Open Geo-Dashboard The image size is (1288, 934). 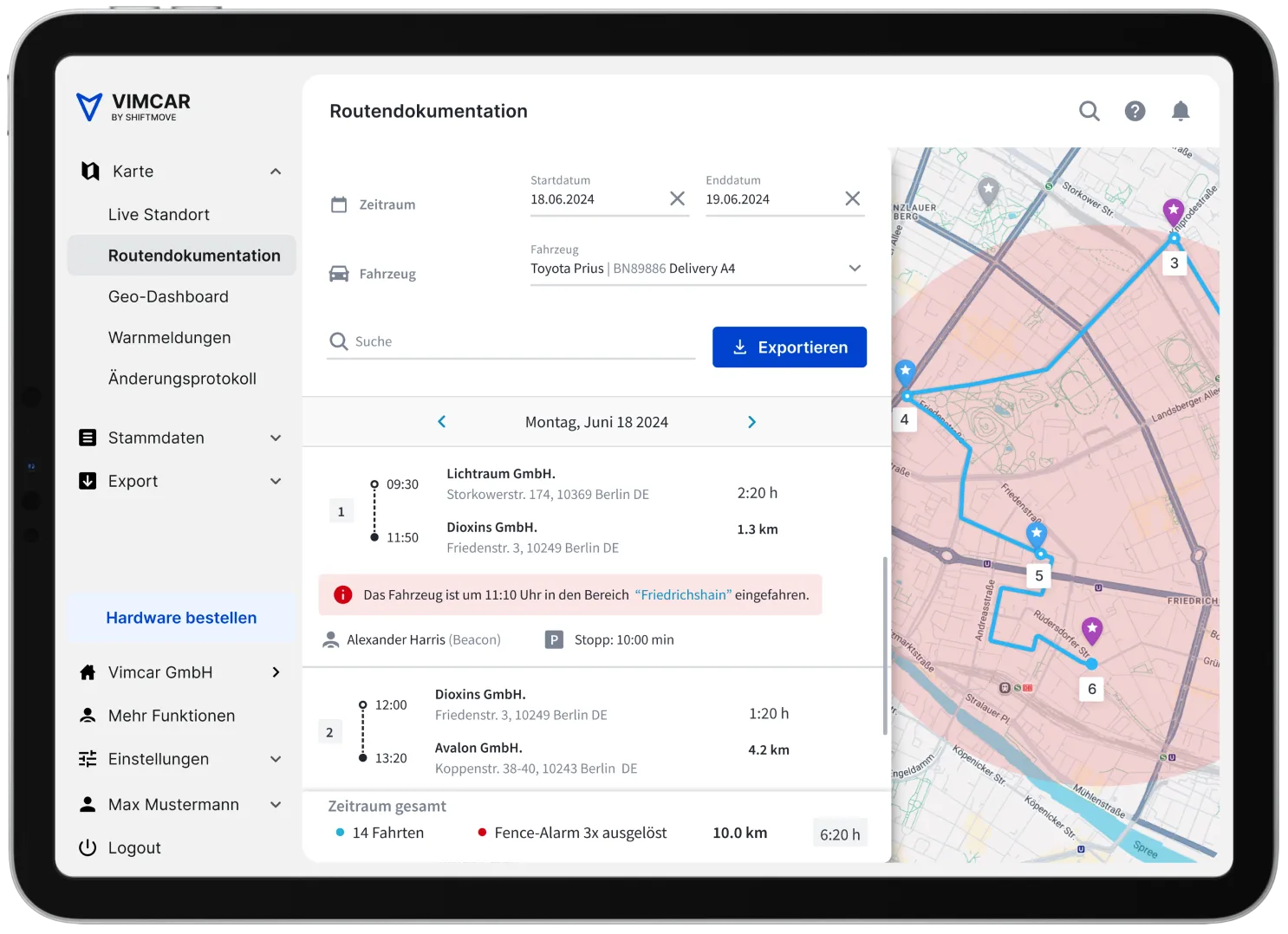click(168, 296)
